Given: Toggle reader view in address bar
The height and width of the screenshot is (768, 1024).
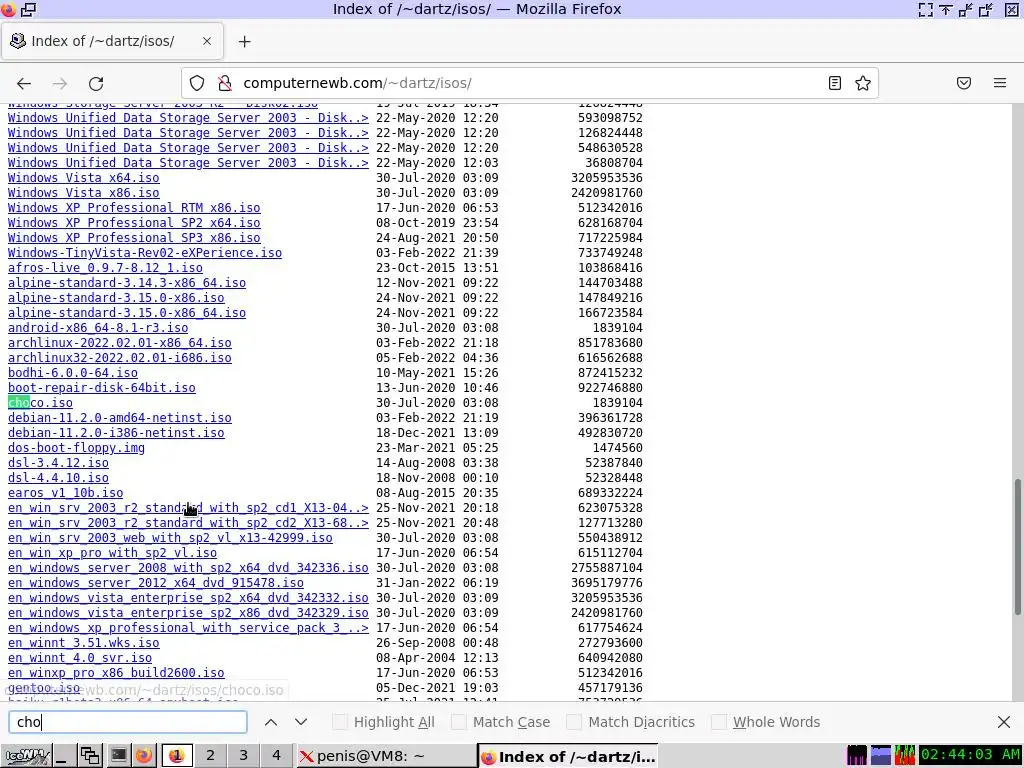Looking at the screenshot, I should click(835, 83).
